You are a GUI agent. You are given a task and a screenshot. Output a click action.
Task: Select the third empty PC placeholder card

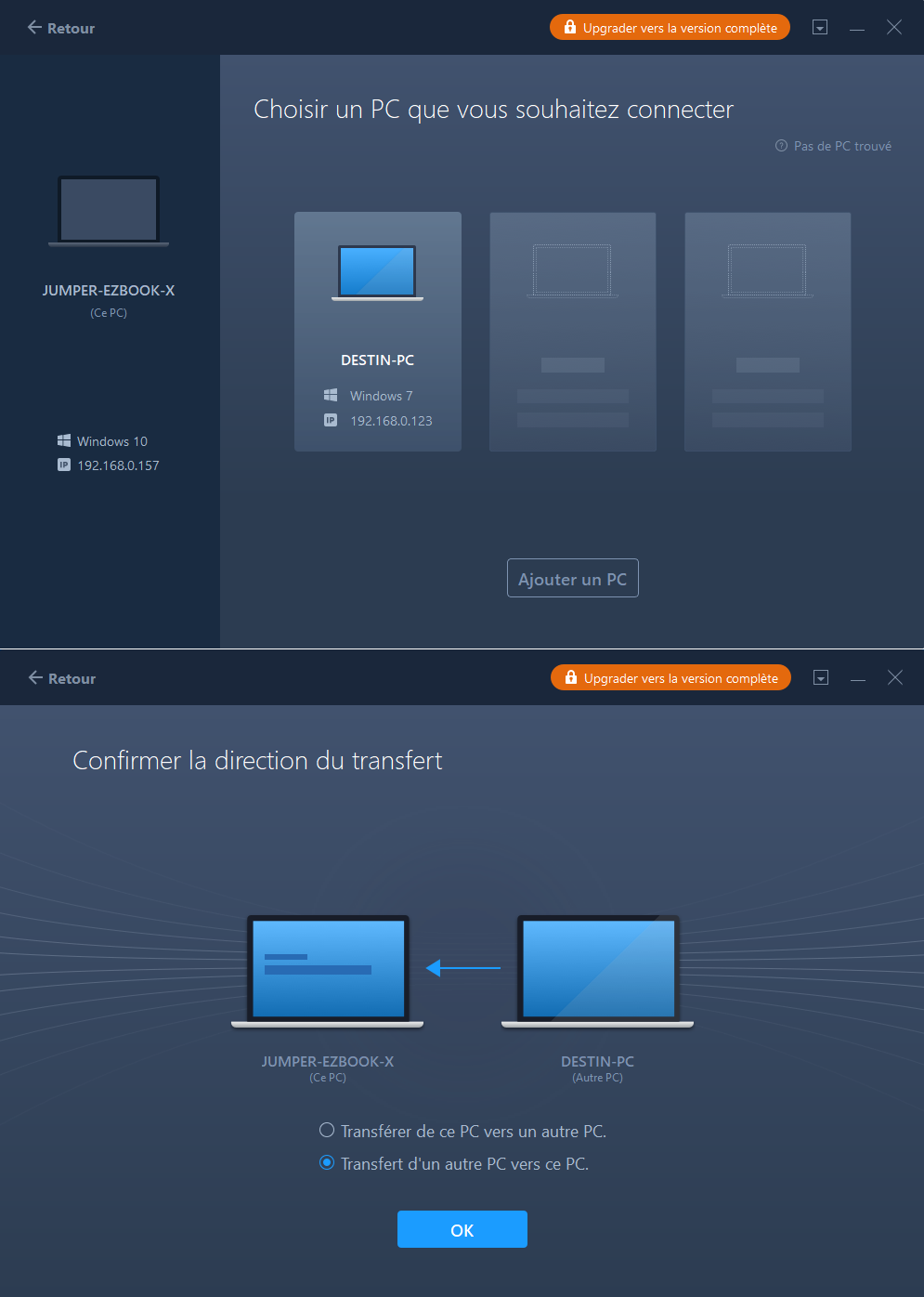768,332
